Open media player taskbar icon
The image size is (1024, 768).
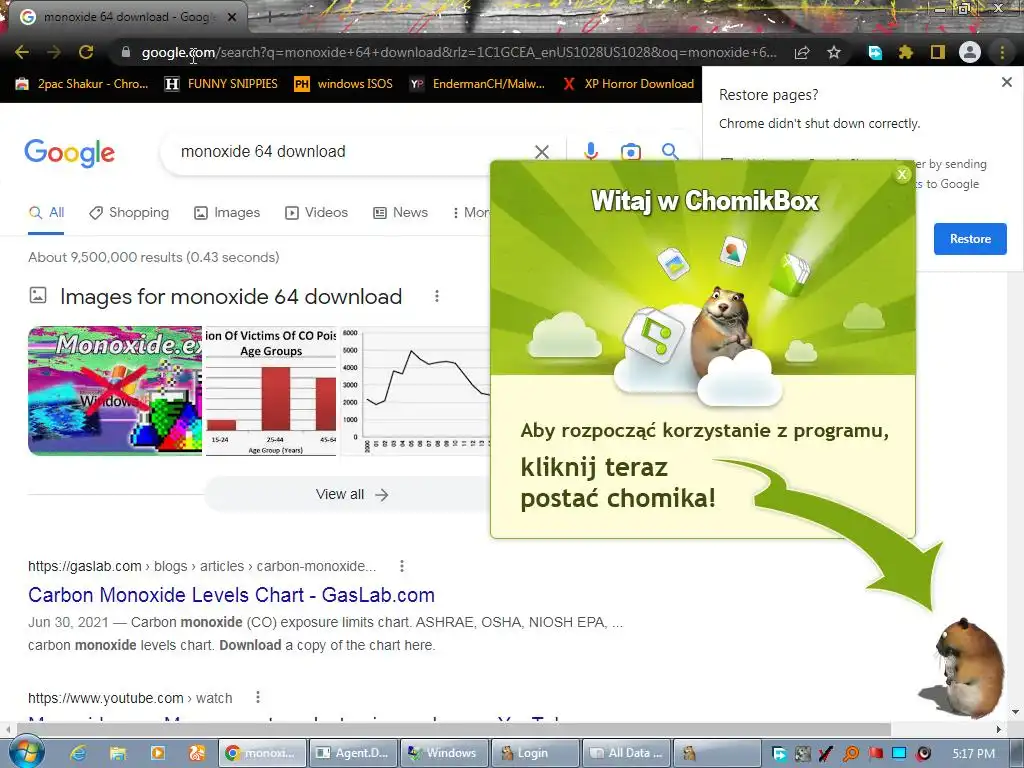click(x=157, y=753)
